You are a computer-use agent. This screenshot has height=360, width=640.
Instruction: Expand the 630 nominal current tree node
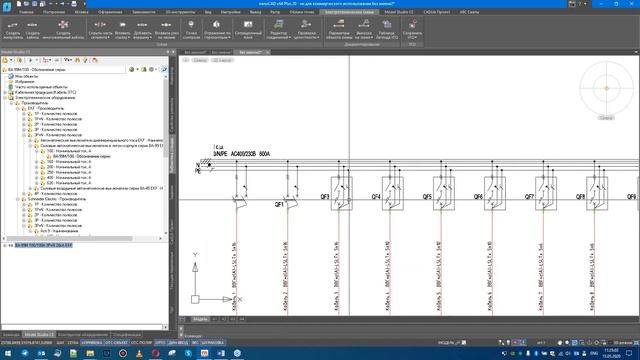(37, 183)
